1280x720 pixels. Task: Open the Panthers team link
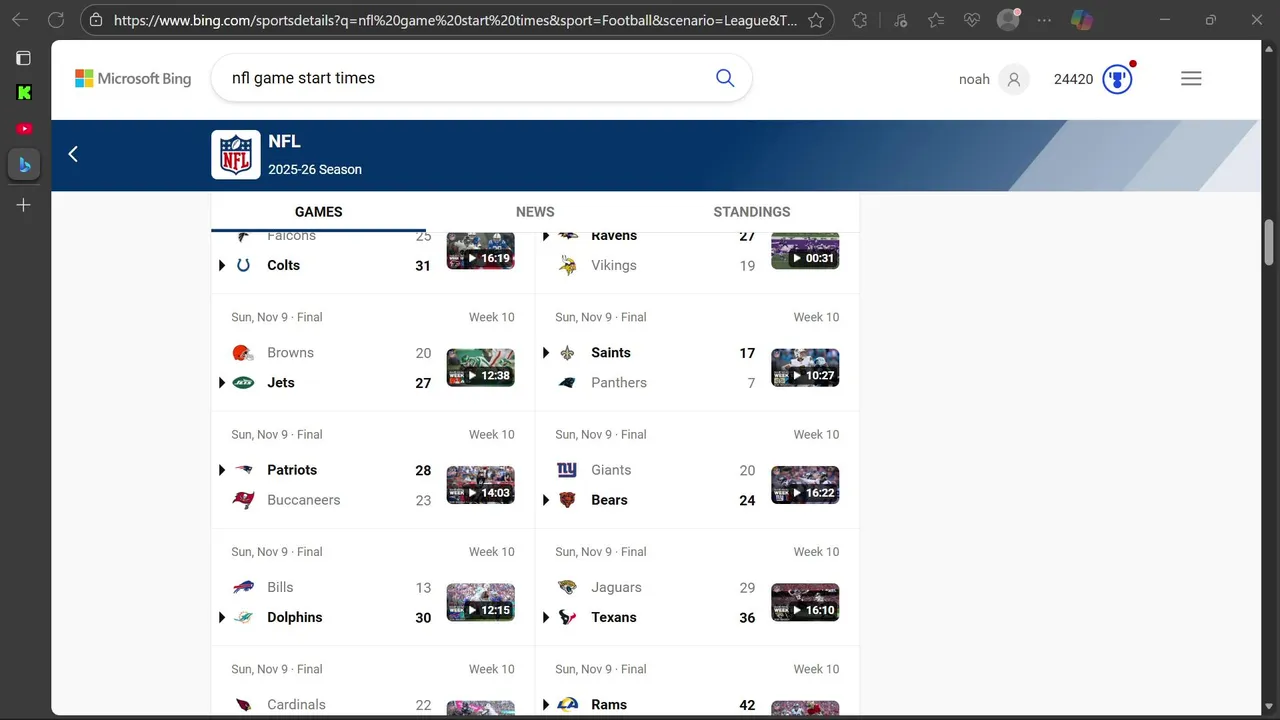[x=619, y=383]
